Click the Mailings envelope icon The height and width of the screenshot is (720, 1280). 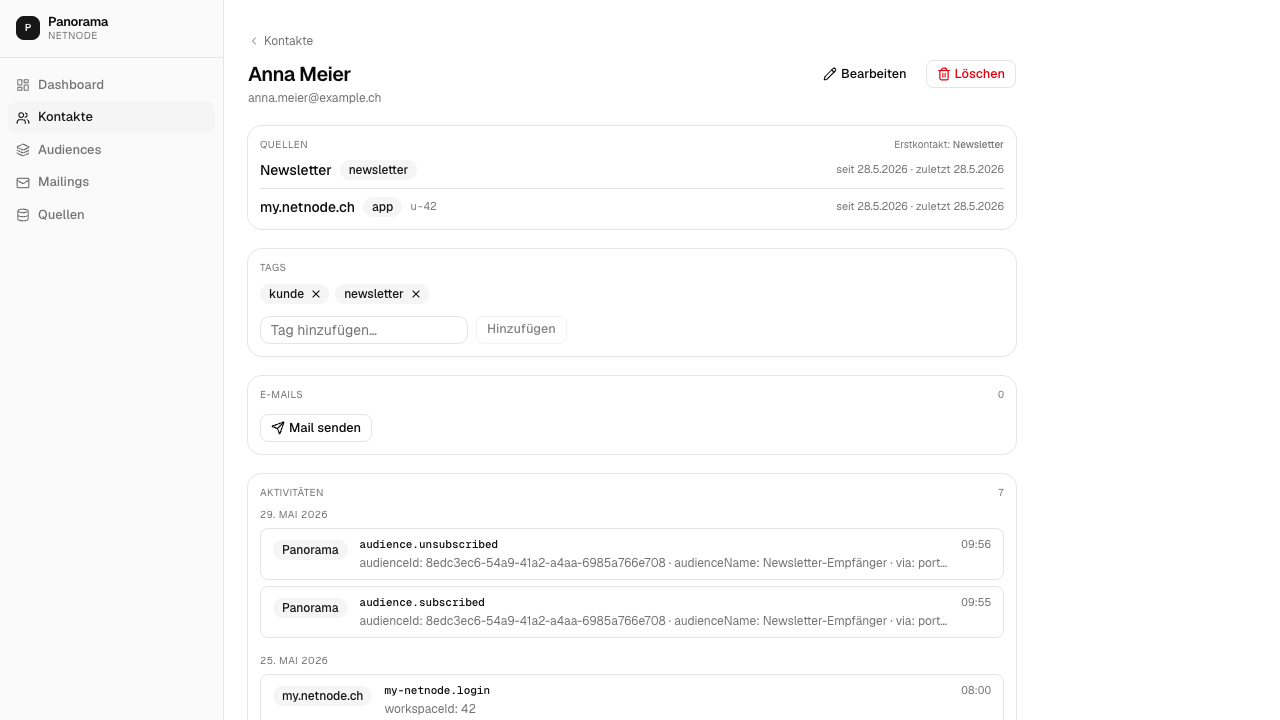[x=23, y=183]
